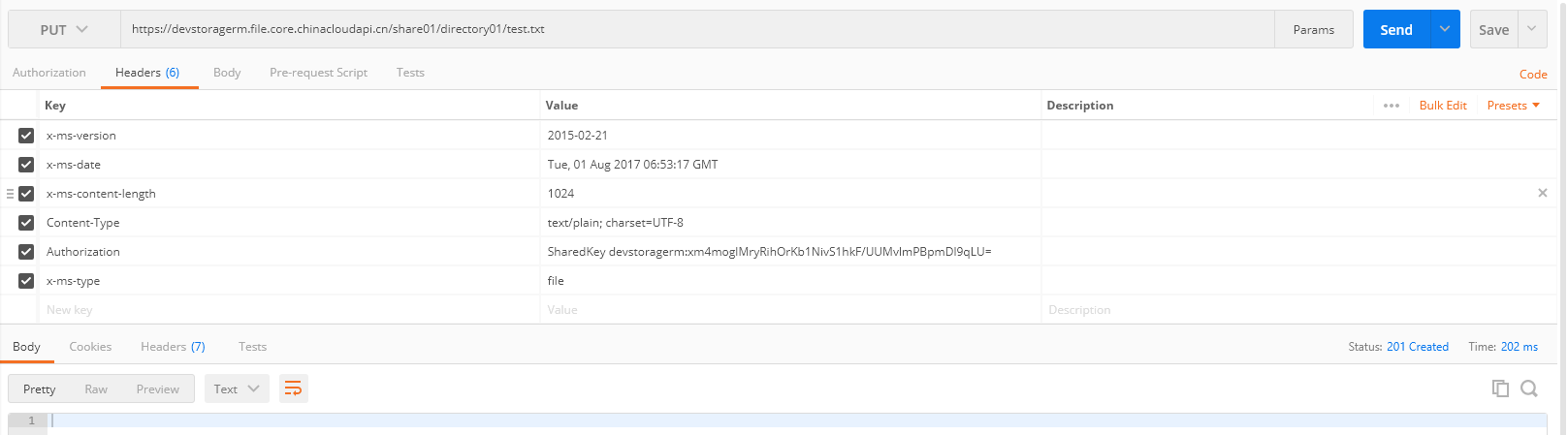1568x435 pixels.
Task: Open the PUT method dropdown
Action: click(64, 30)
